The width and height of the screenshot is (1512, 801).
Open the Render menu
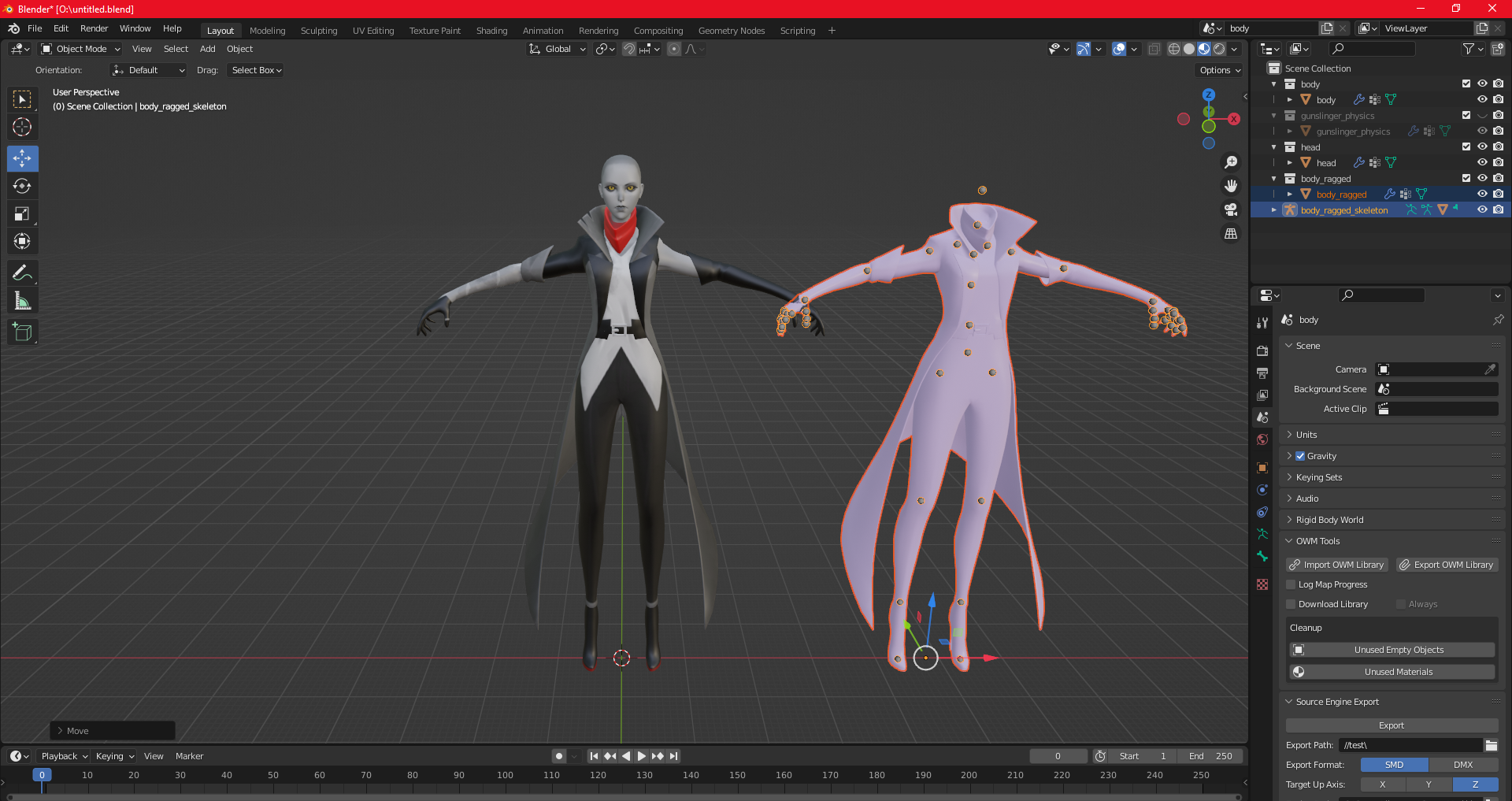pos(94,28)
